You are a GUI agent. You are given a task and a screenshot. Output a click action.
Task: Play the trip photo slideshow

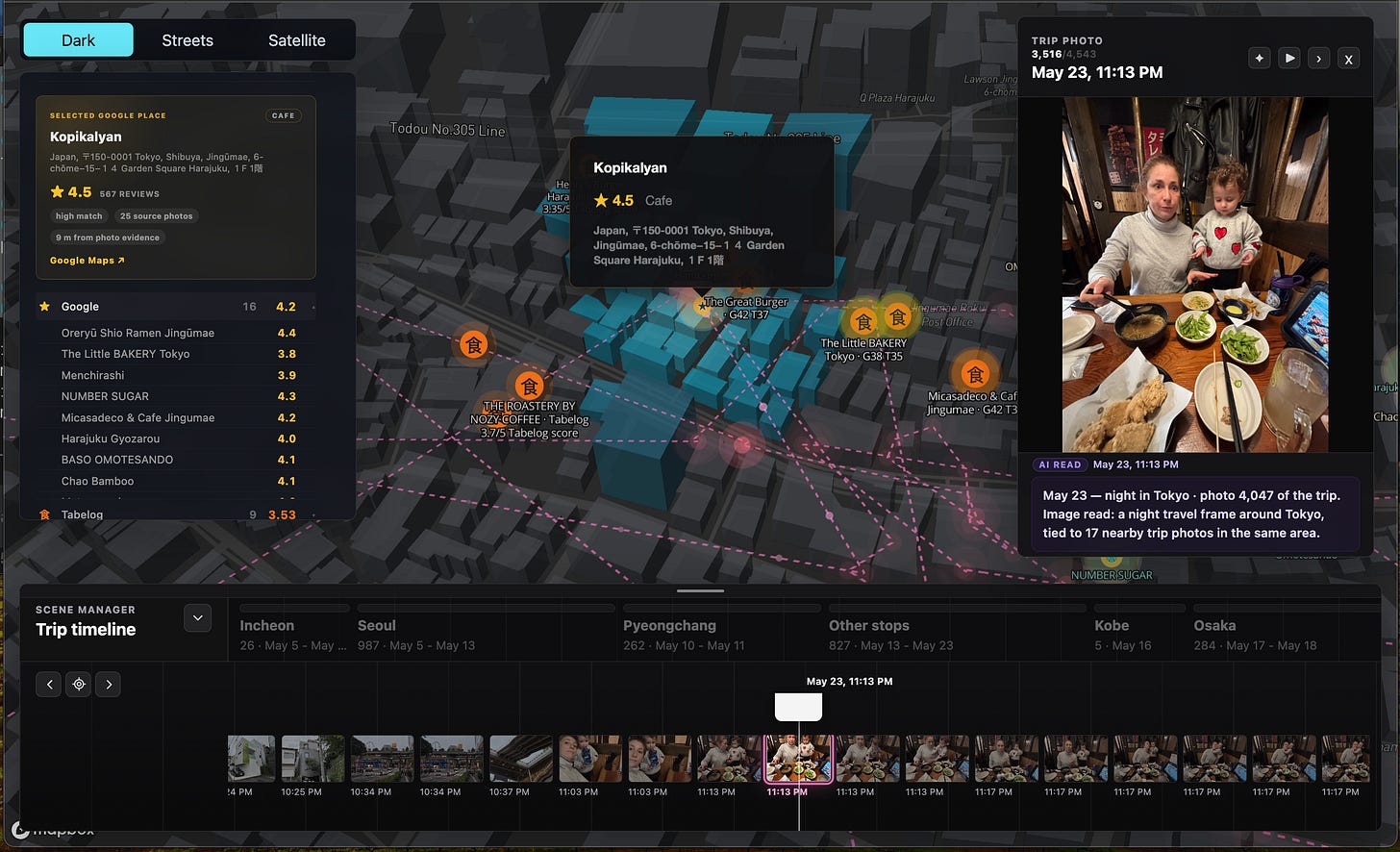click(1289, 59)
